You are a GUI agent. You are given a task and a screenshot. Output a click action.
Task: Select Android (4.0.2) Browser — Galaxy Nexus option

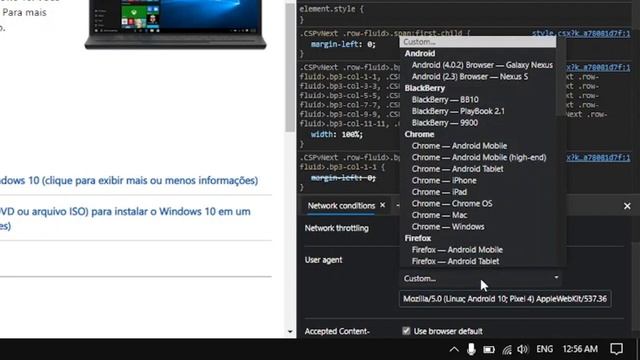tap(482, 65)
